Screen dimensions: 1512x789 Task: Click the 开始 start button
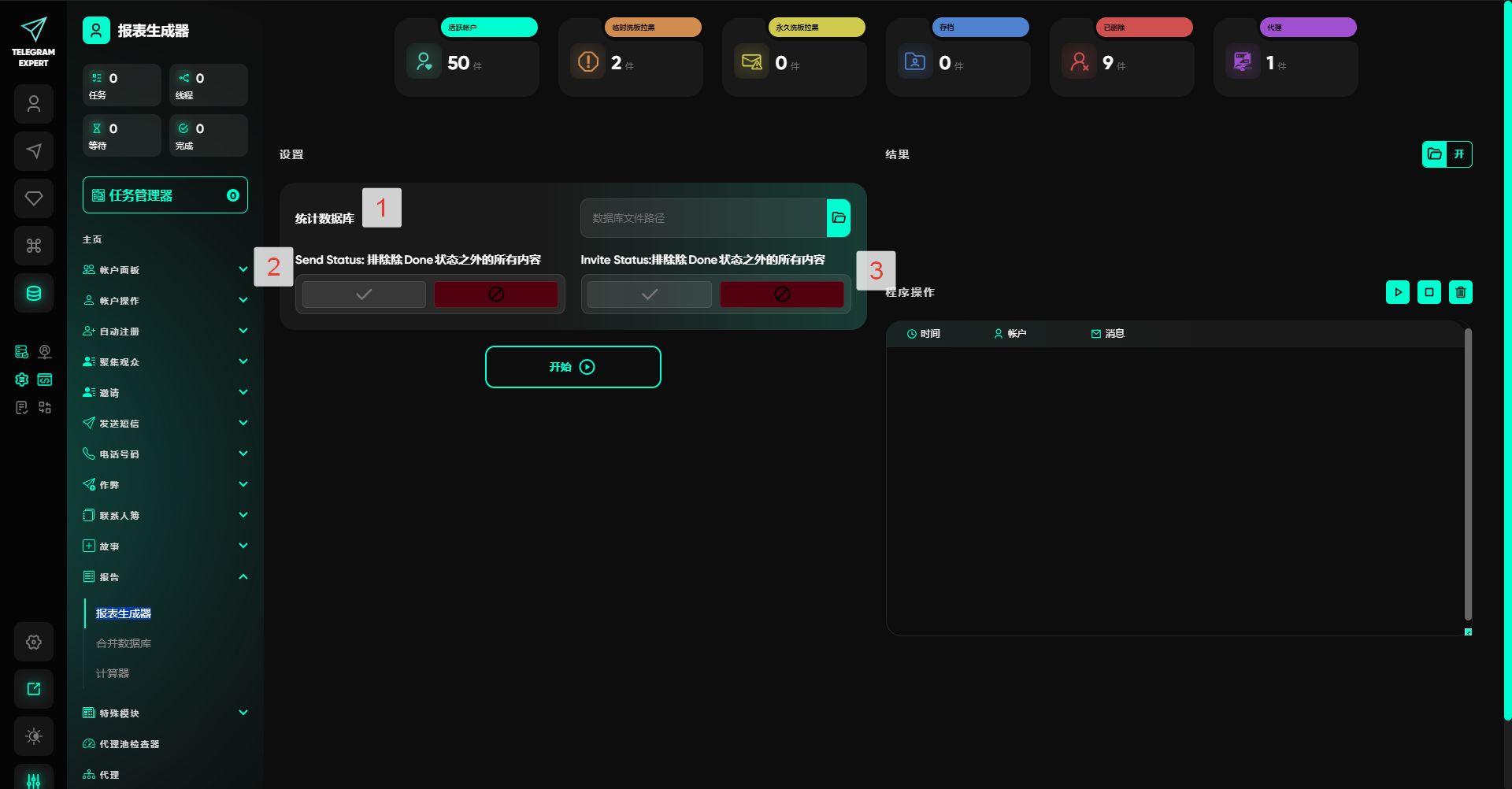point(573,367)
